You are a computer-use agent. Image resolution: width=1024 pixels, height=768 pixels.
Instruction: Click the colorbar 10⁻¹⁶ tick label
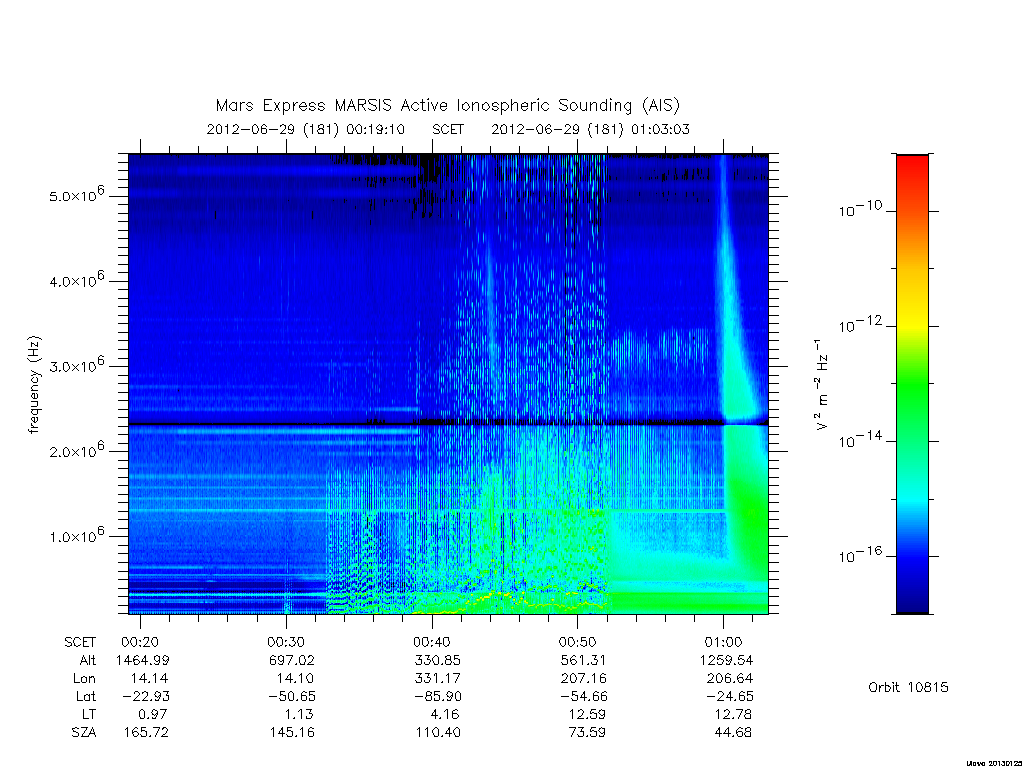point(860,555)
